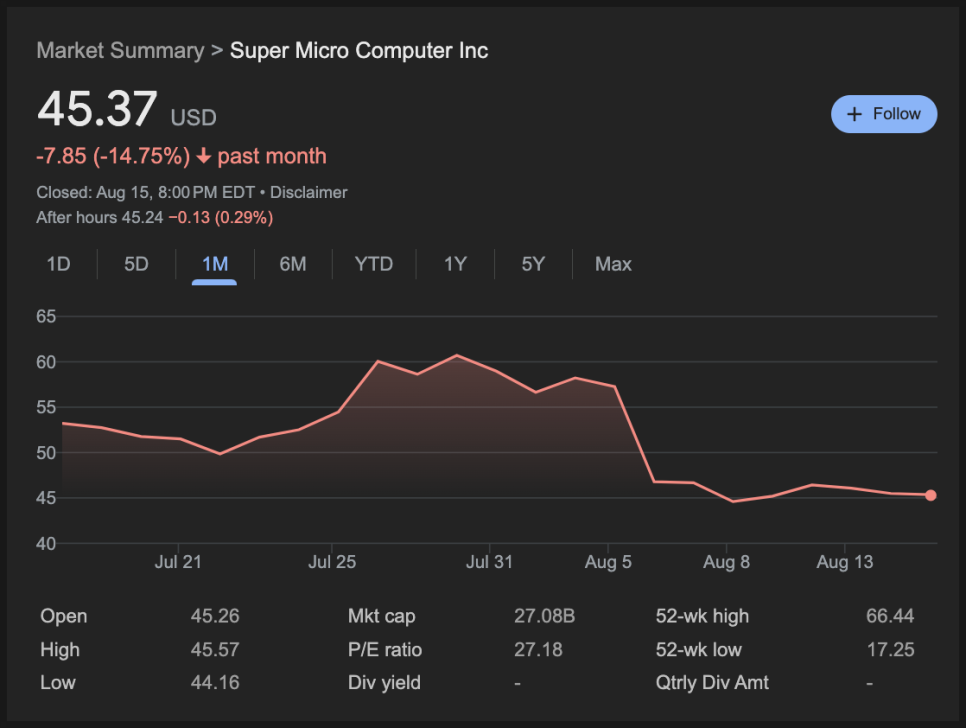This screenshot has width=966, height=728.
Task: Click the Open value 45.26
Action: [x=215, y=616]
